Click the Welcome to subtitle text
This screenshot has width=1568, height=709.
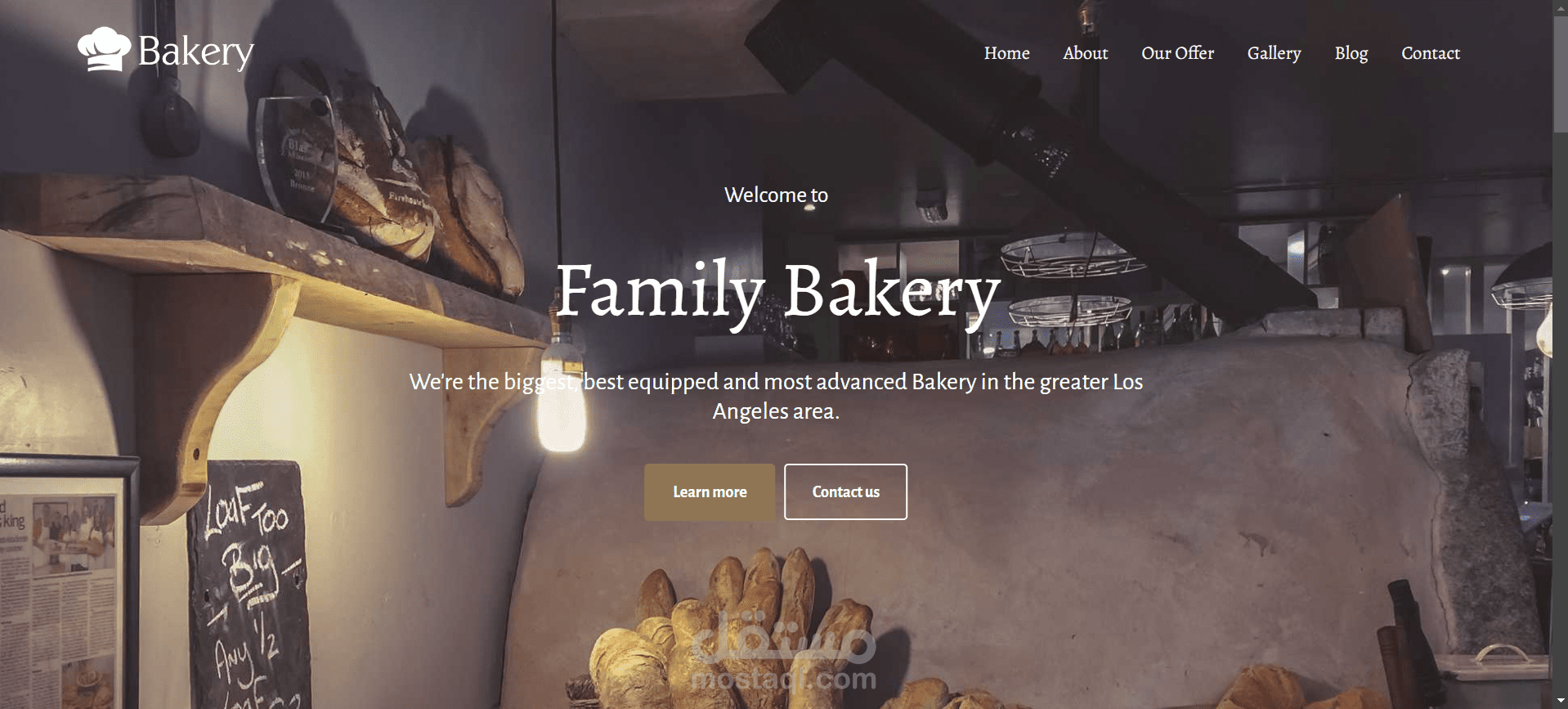coord(776,195)
